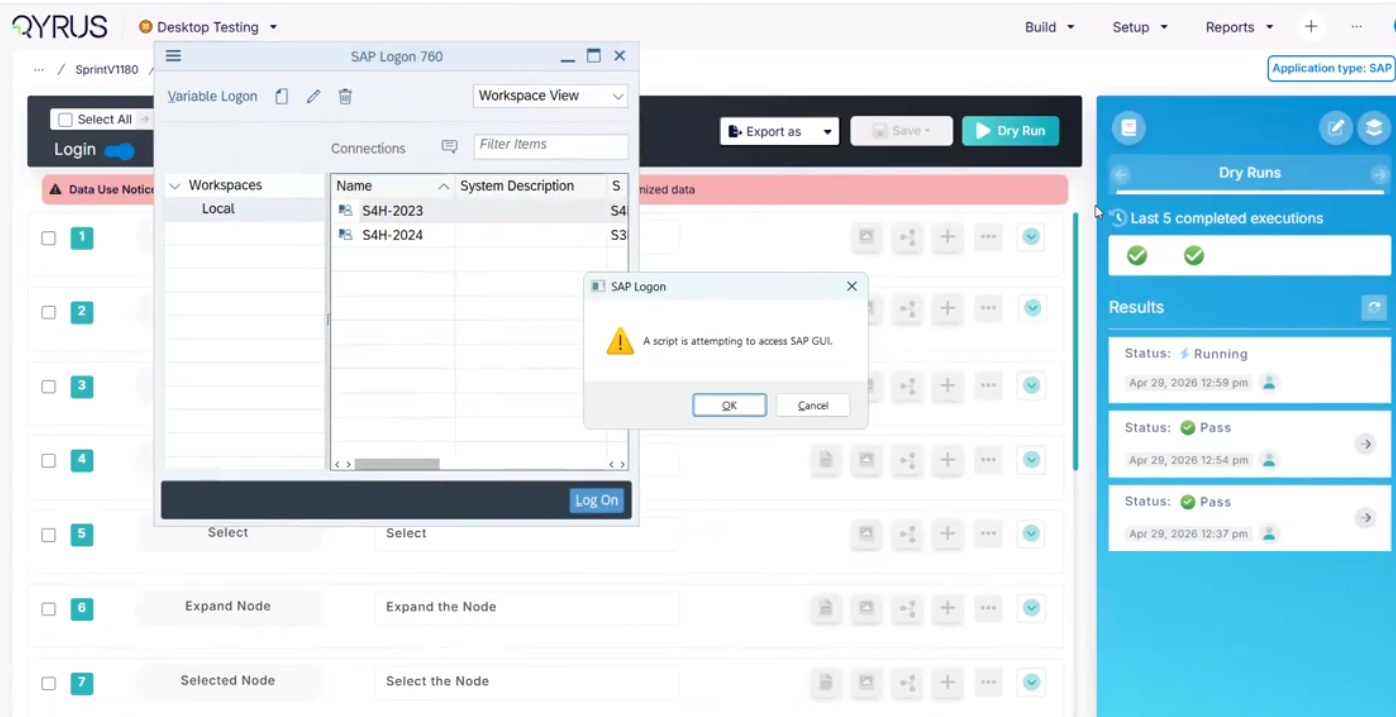
Task: Click the breadcrumb ellipsis
Action: tap(38, 70)
